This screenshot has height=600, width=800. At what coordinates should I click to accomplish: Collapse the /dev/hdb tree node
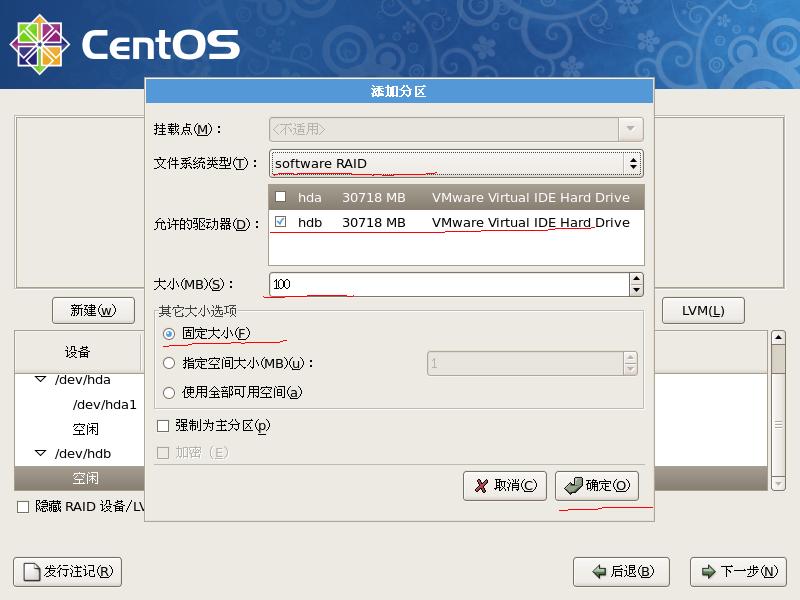(40, 453)
